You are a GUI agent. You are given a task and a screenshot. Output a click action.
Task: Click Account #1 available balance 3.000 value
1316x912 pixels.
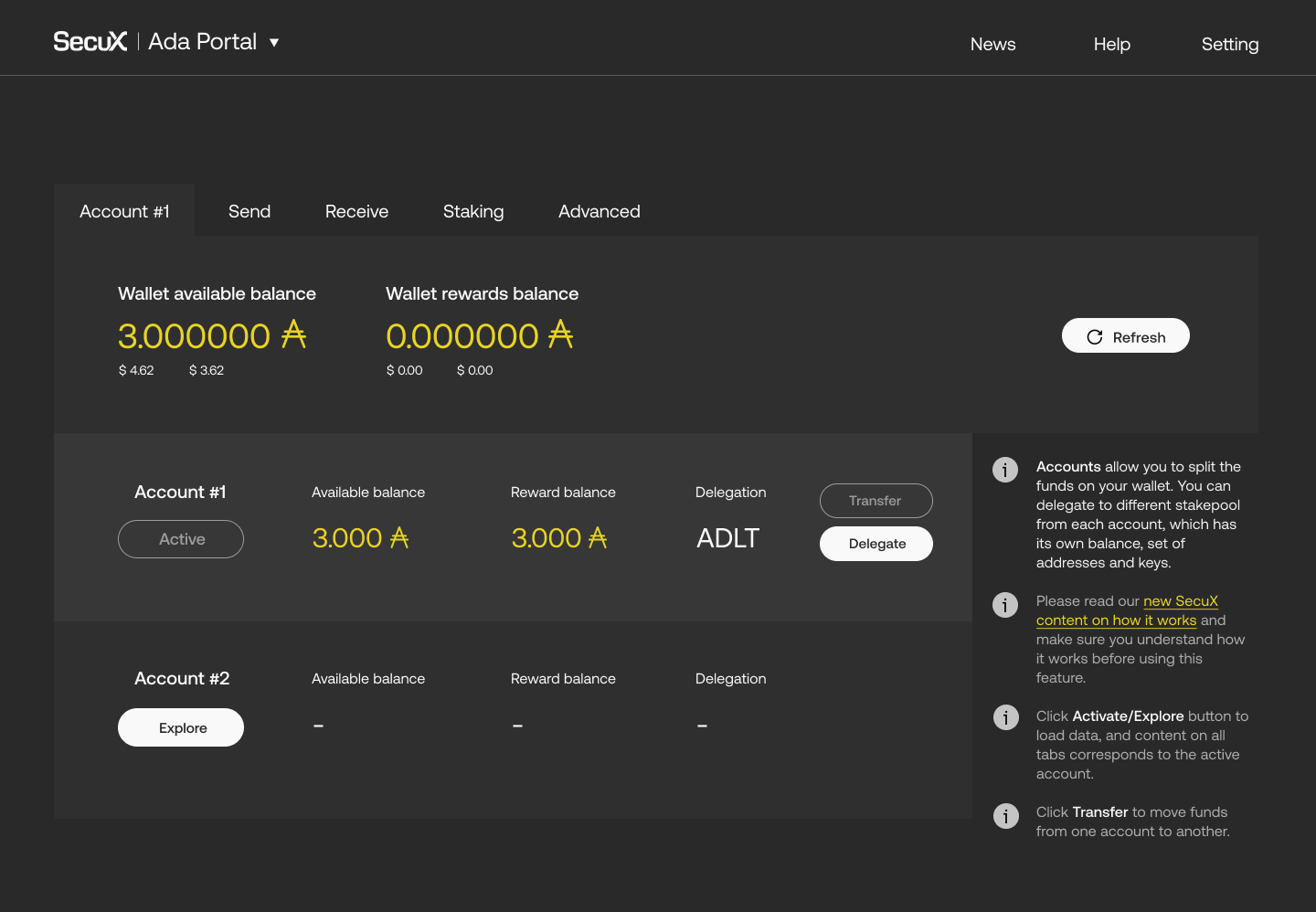[x=360, y=538]
